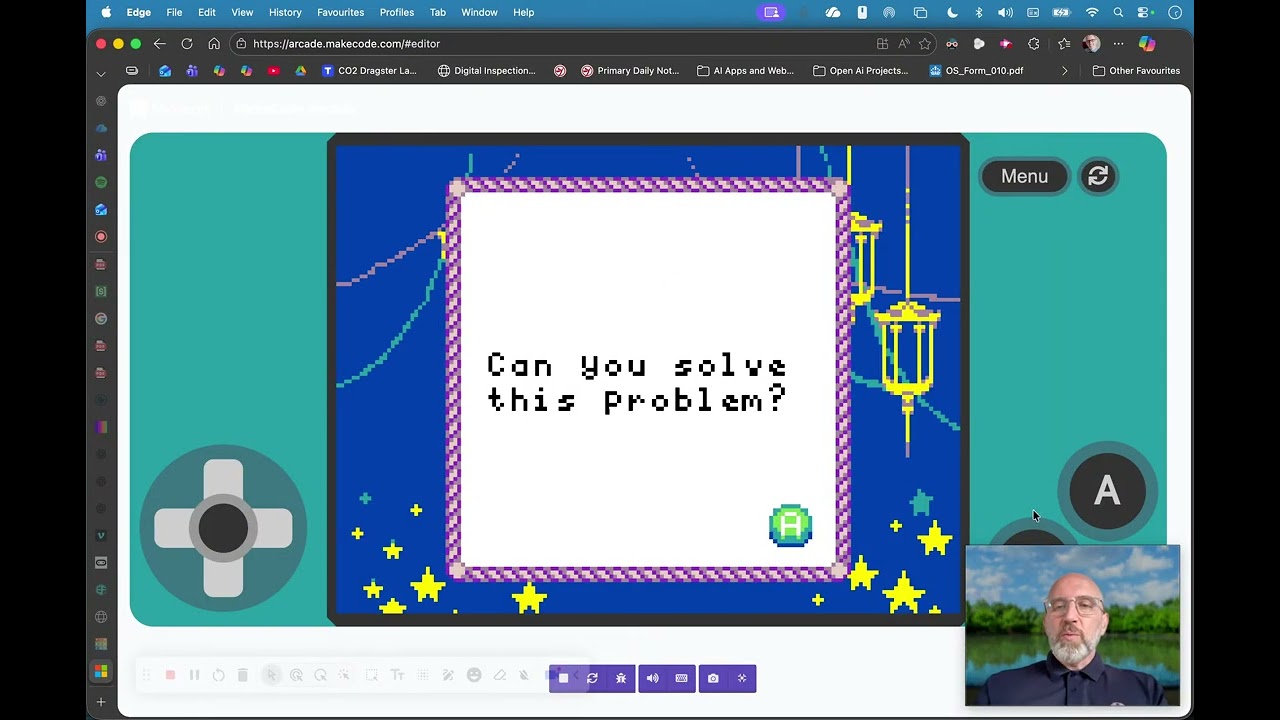Open the Google Drive bookmark icon
The height and width of the screenshot is (720, 1280).
click(300, 71)
